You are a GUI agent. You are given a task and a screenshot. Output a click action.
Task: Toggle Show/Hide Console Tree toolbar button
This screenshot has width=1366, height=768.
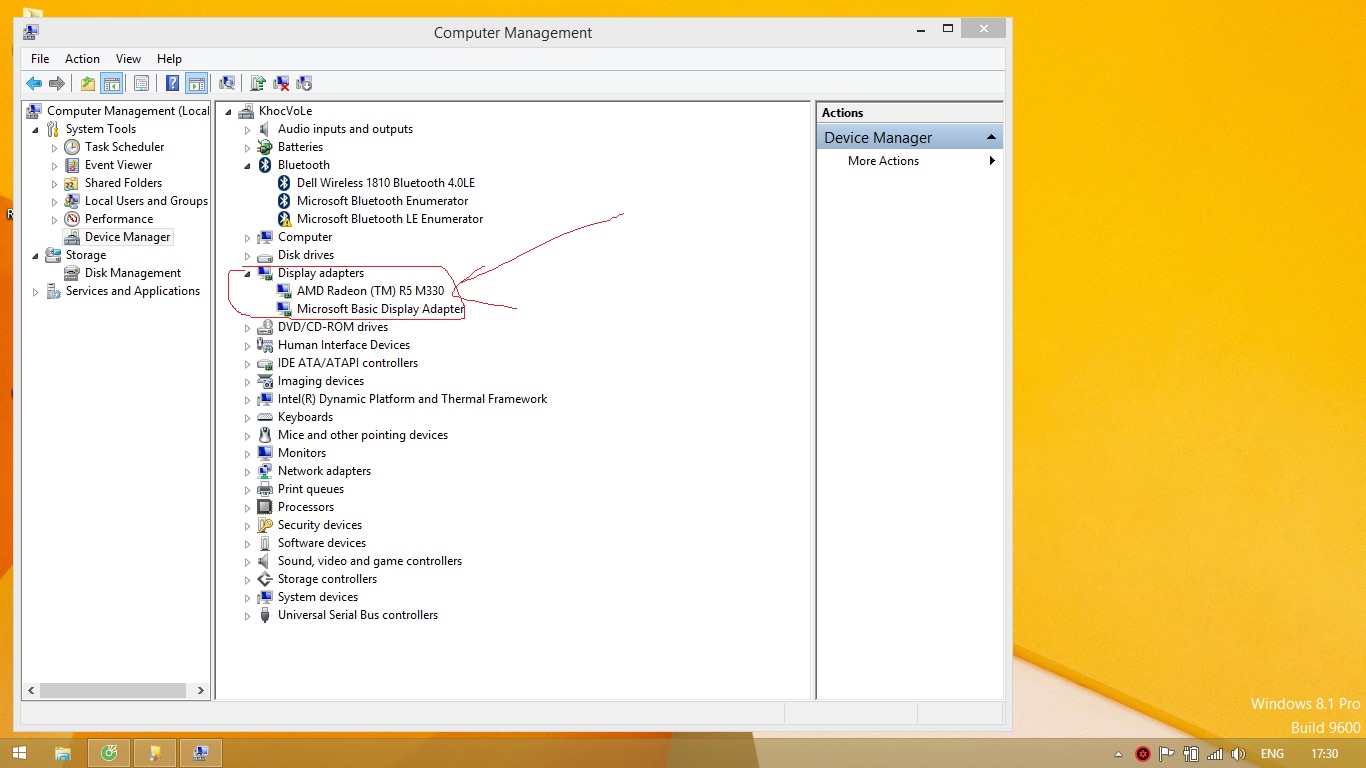(111, 84)
